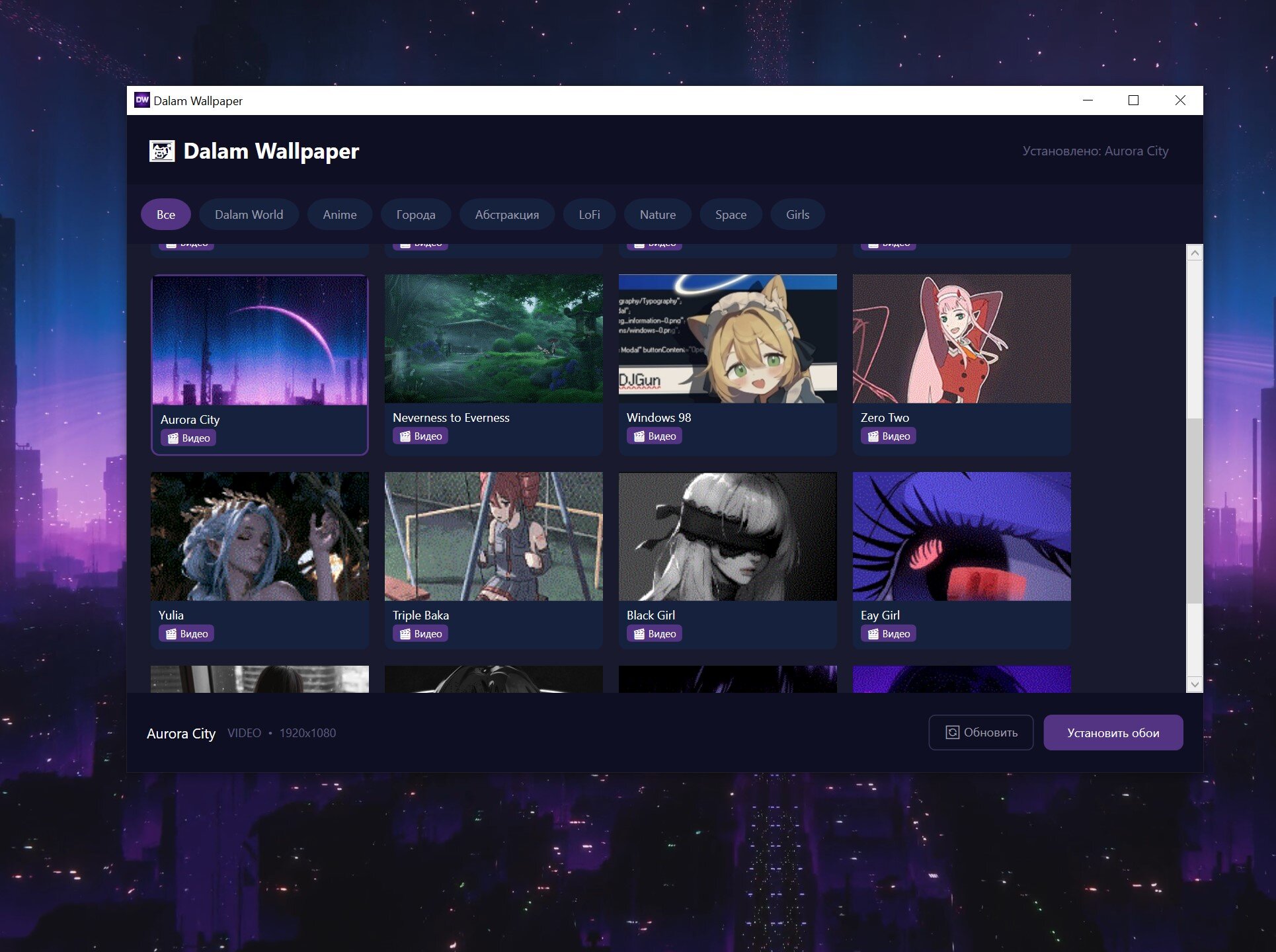This screenshot has height=952, width=1276.
Task: Switch to the Anime category
Action: click(340, 214)
